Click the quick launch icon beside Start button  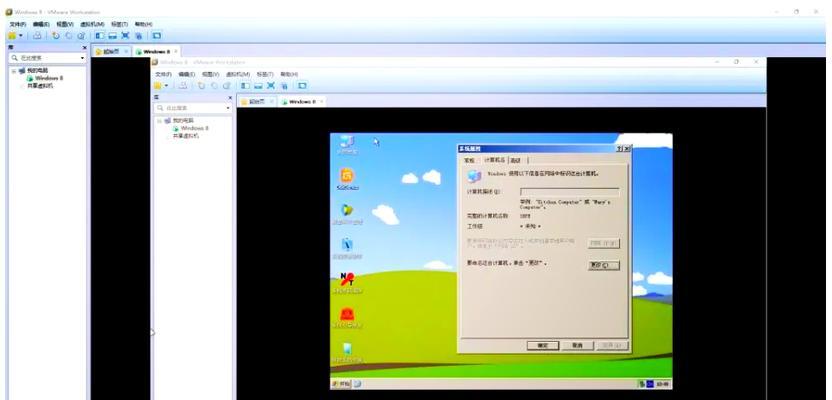point(358,384)
